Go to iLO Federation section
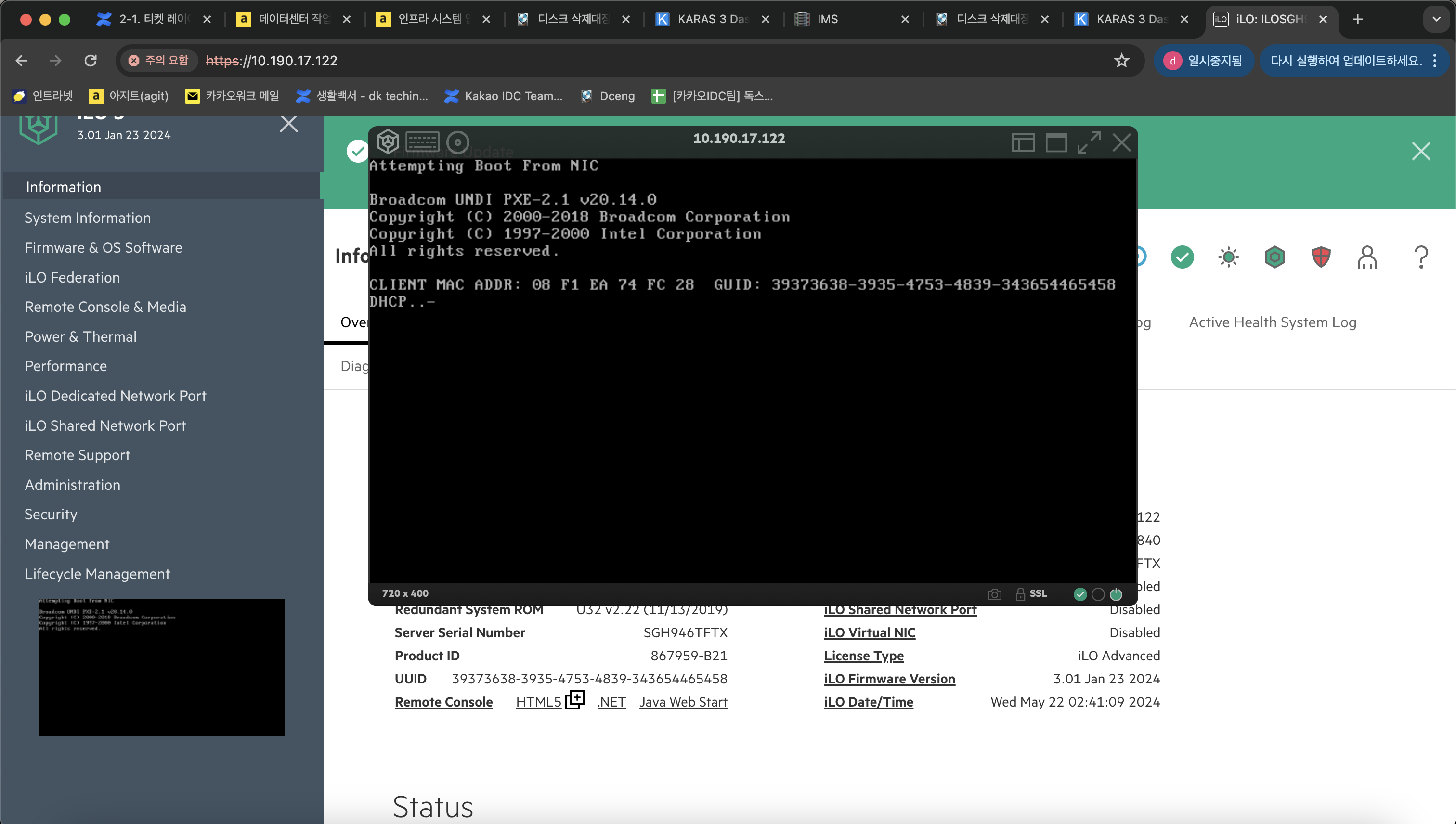The image size is (1456, 824). click(x=72, y=277)
